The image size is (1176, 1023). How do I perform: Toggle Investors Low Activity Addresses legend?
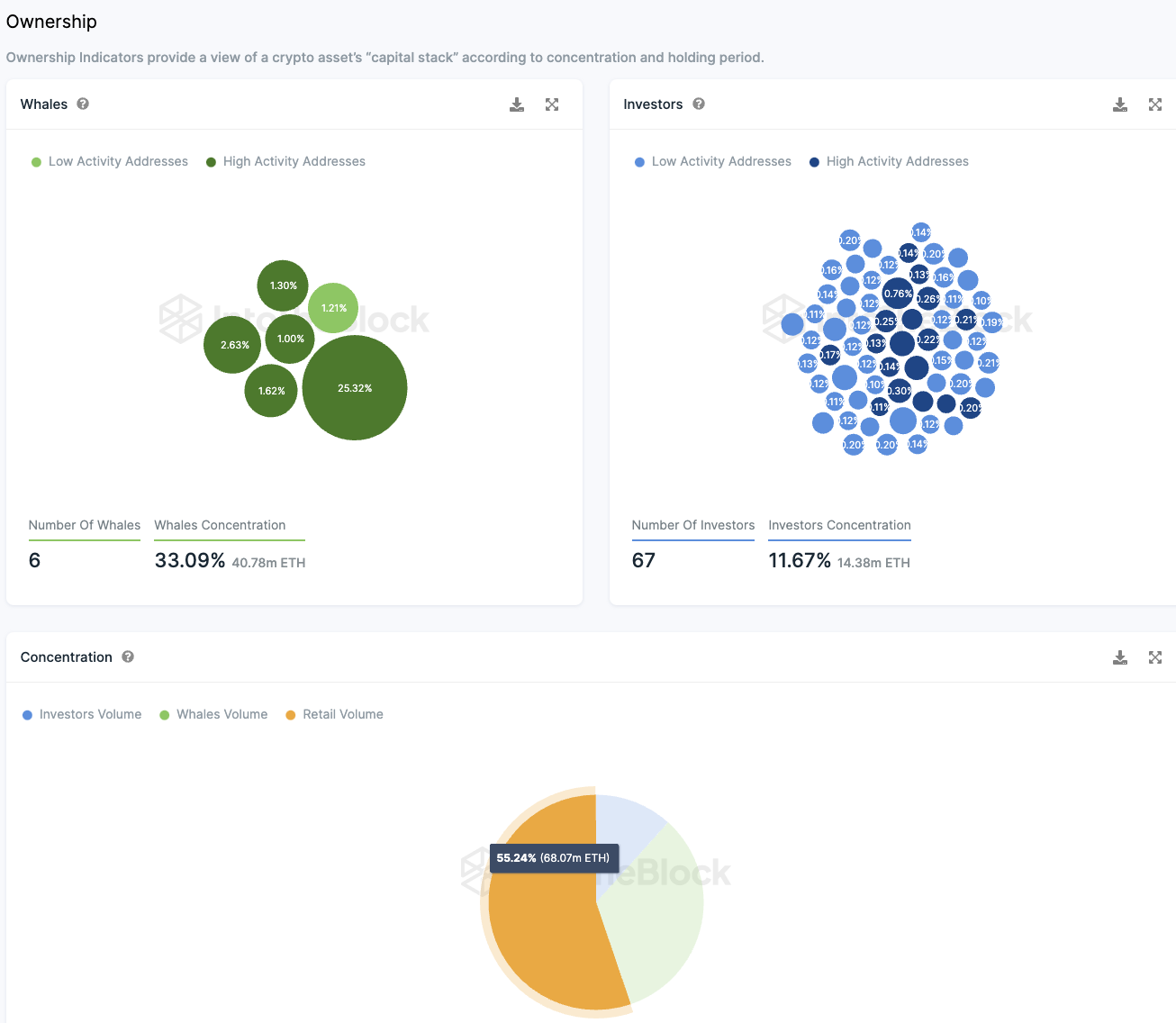(x=713, y=161)
